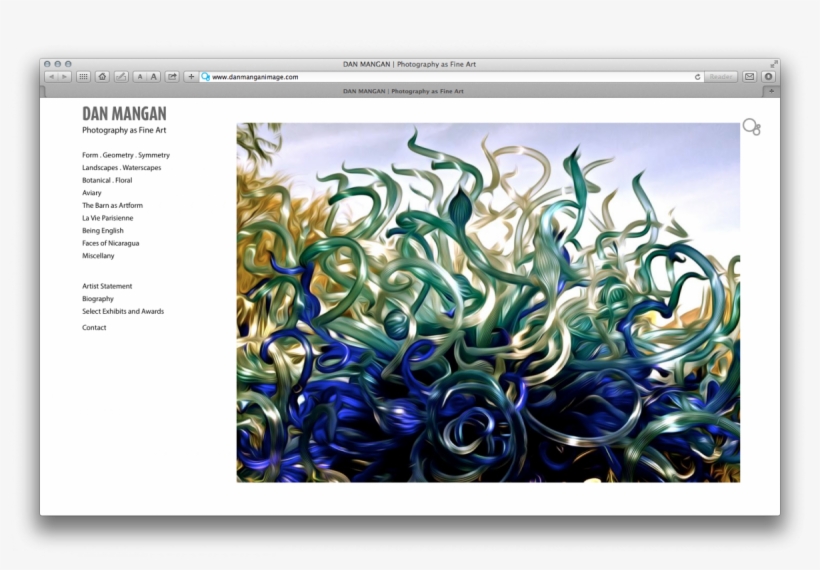This screenshot has width=820, height=570.
Task: Open Select Exhibits and Awards page
Action: [123, 311]
